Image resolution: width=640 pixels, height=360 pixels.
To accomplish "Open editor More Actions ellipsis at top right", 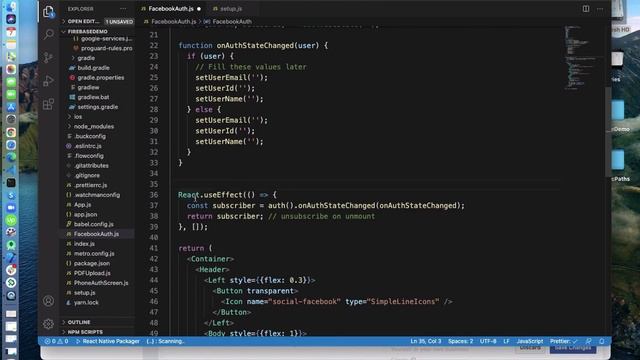I will [x=600, y=9].
